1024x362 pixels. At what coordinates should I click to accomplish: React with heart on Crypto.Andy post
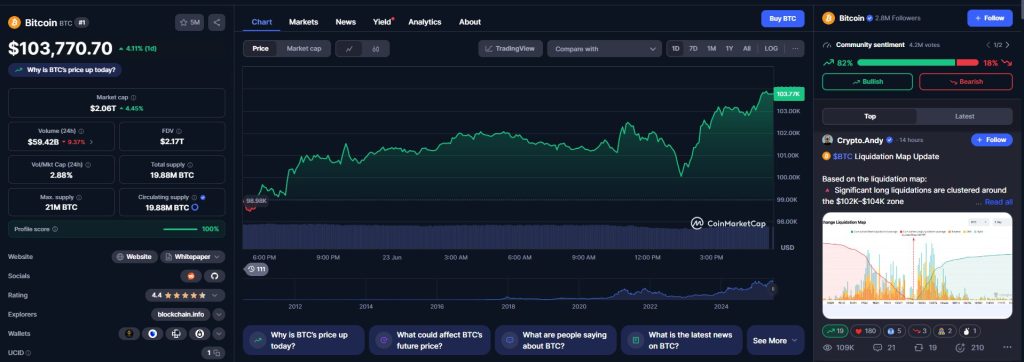pos(865,331)
